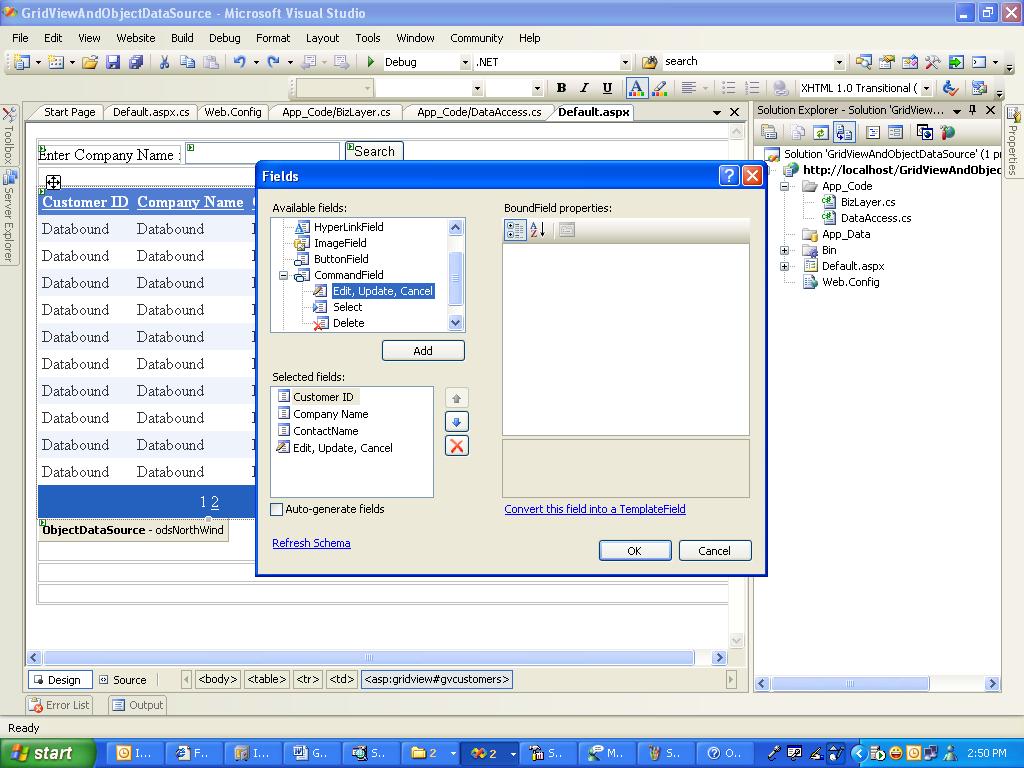Click Cancel in the Fields dialog

coord(714,551)
